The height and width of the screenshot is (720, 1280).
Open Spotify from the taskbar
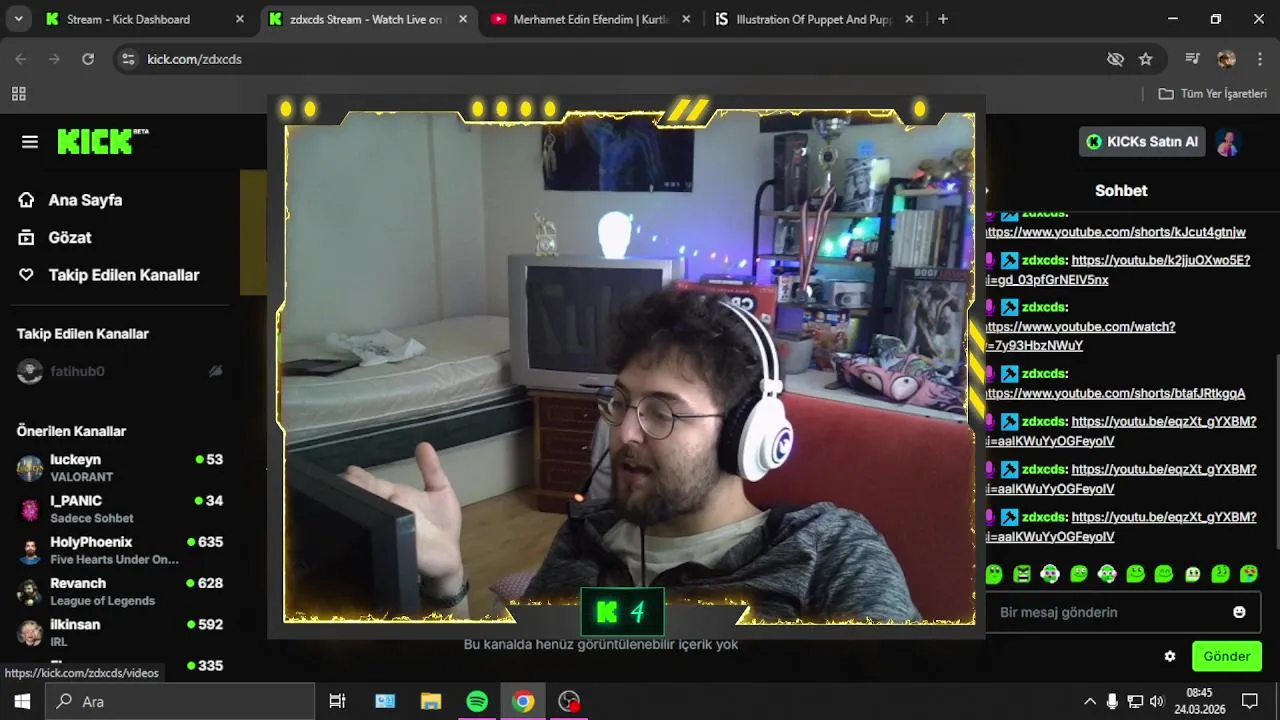coord(477,701)
